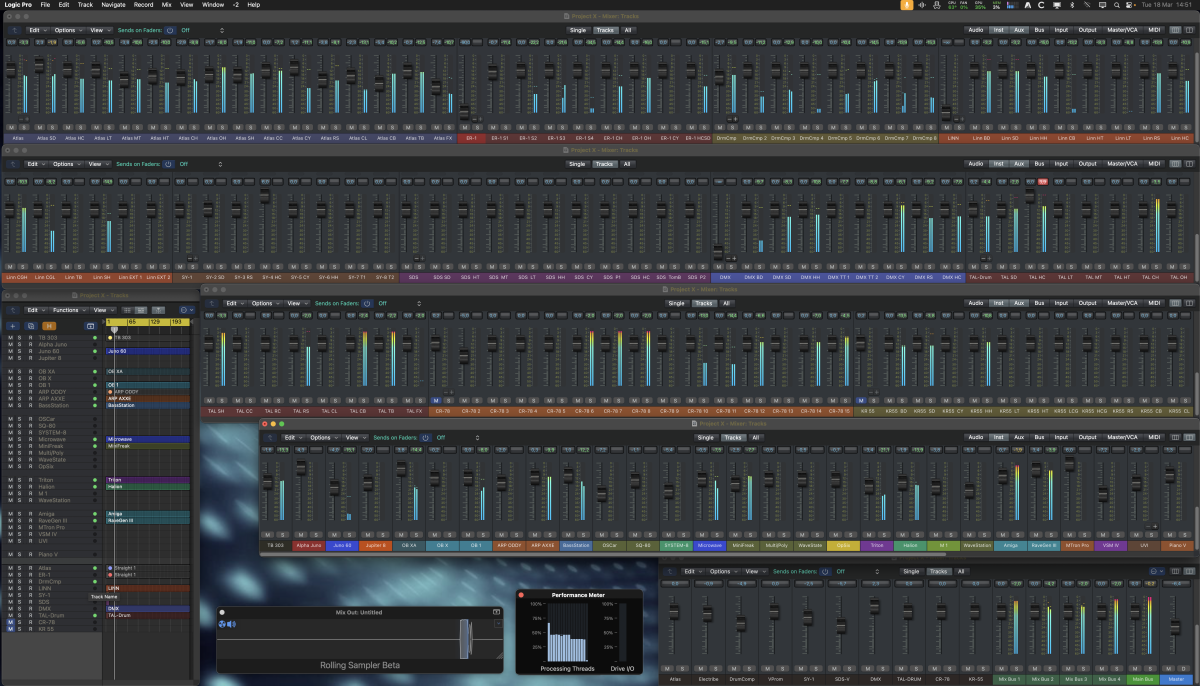
Task: Open the Mix menu in menu bar
Action: 166,5
